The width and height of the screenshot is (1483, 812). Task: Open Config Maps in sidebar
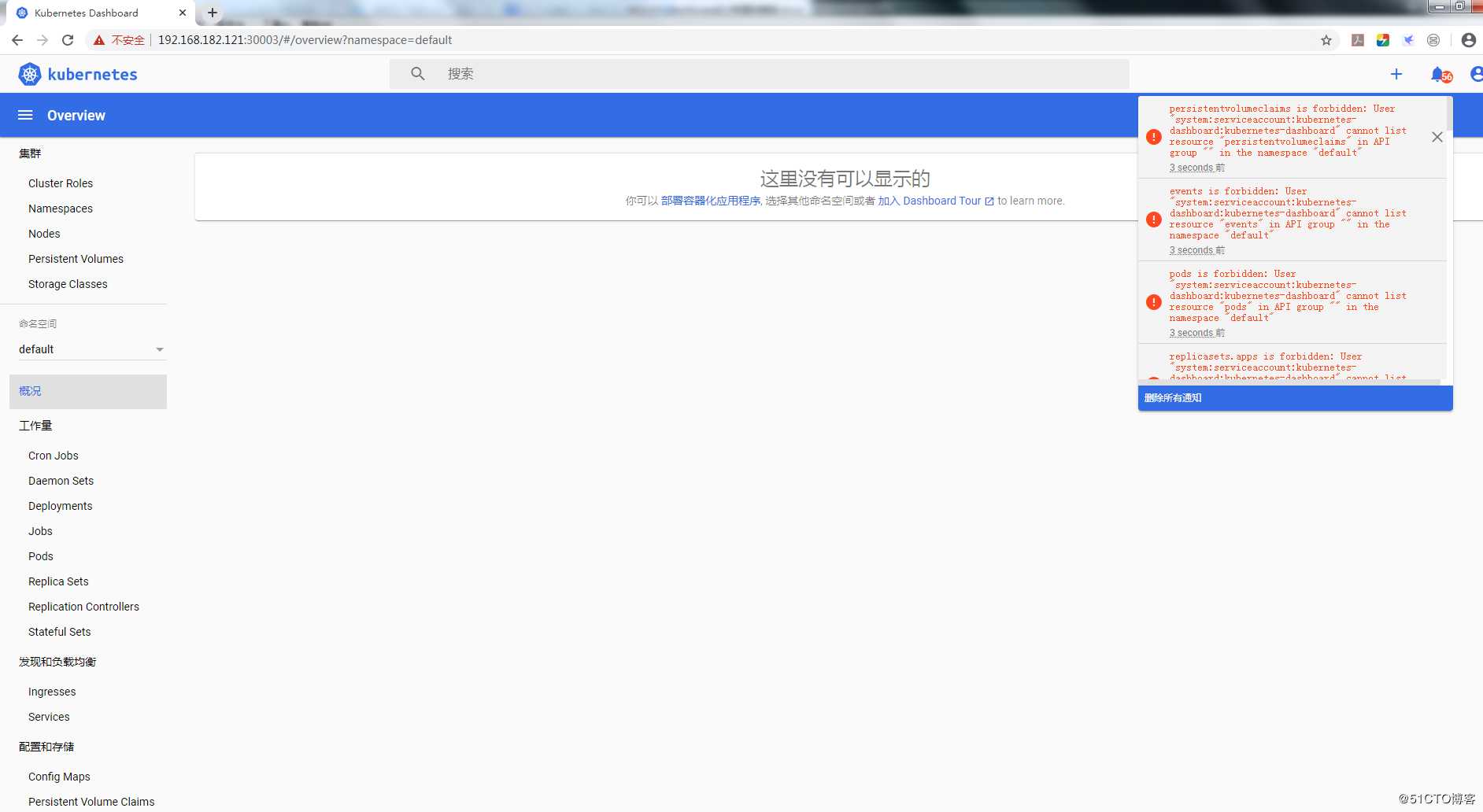[59, 777]
